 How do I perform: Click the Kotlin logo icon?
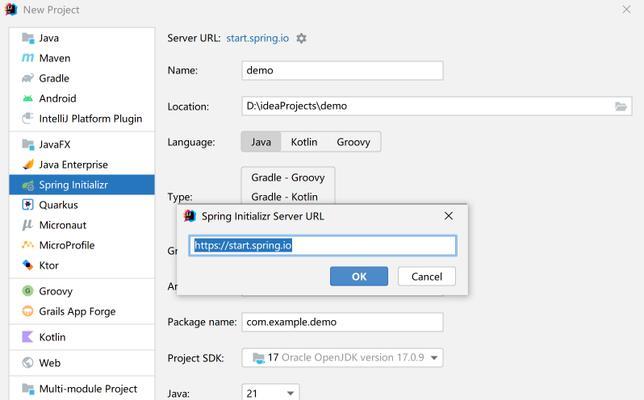[x=28, y=337]
